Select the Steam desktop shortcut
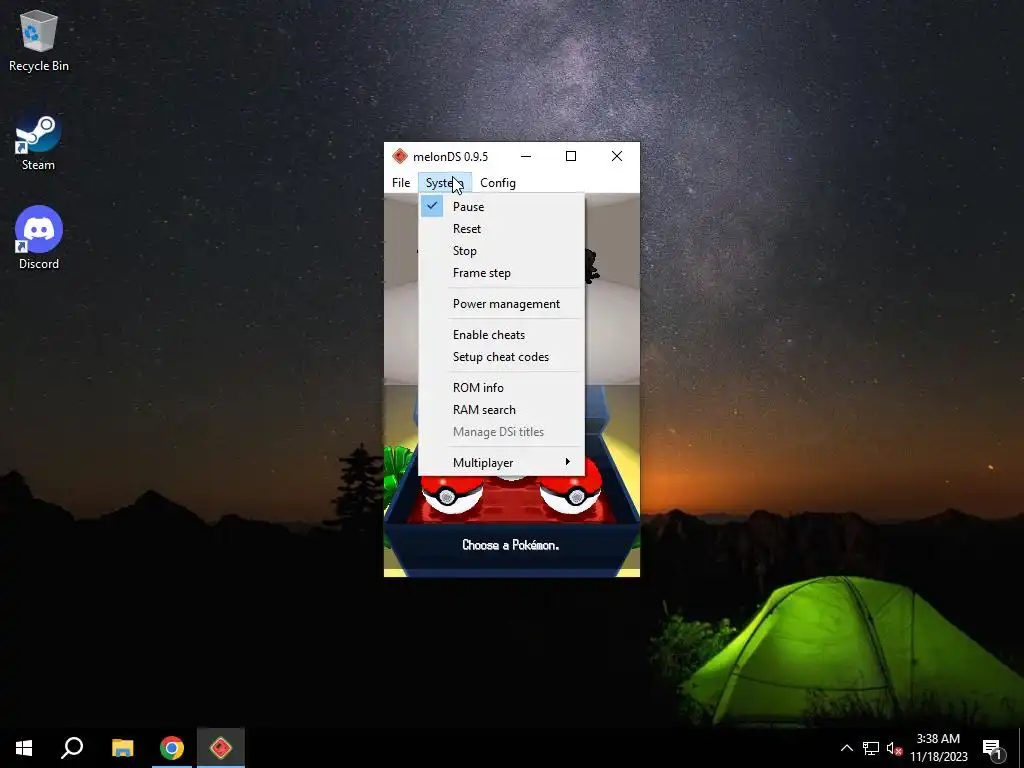This screenshot has width=1024, height=768. click(39, 142)
